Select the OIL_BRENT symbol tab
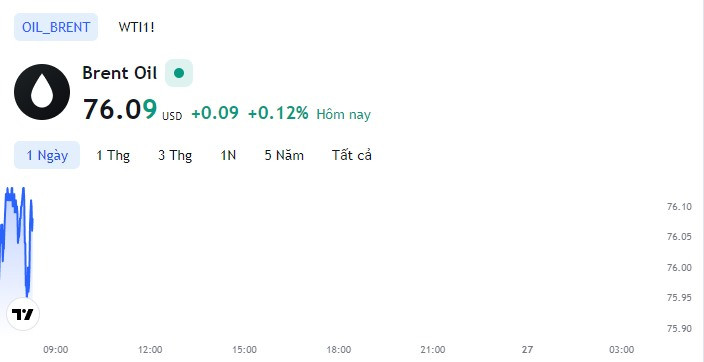 click(56, 27)
